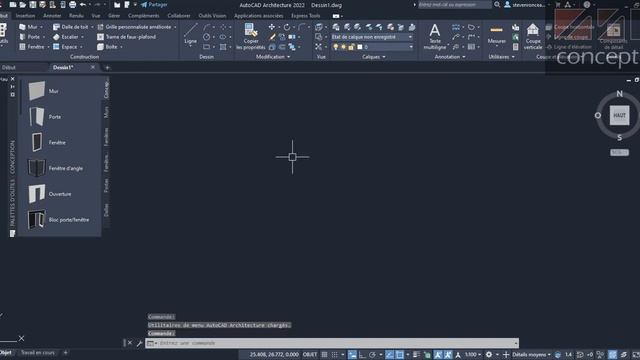Open user account dropdown
Viewport: 640px width, 360px height.
click(x=526, y=5)
